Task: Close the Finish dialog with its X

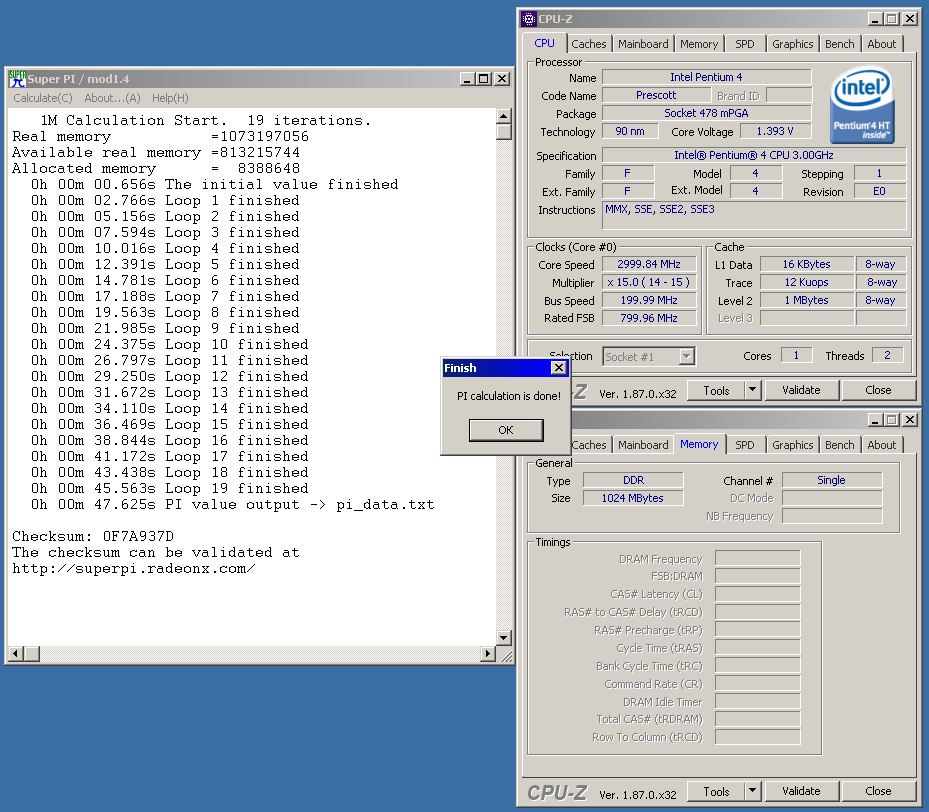Action: pyautogui.click(x=559, y=368)
